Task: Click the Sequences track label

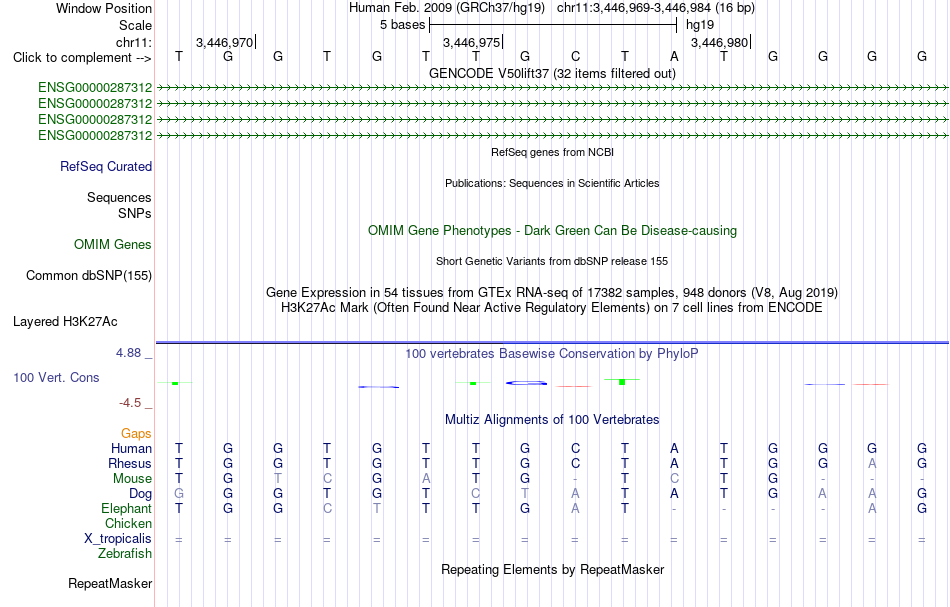Action: [x=119, y=197]
